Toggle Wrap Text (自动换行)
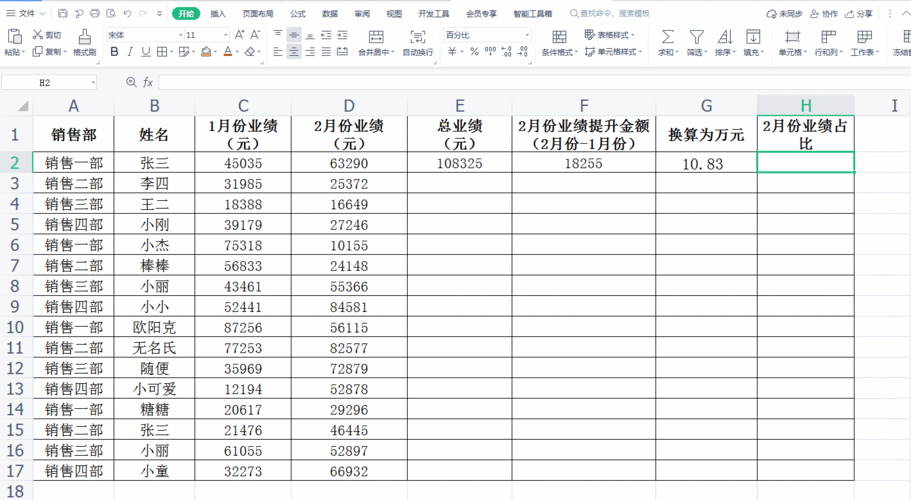Screen dimensions: 911x500 click(418, 42)
